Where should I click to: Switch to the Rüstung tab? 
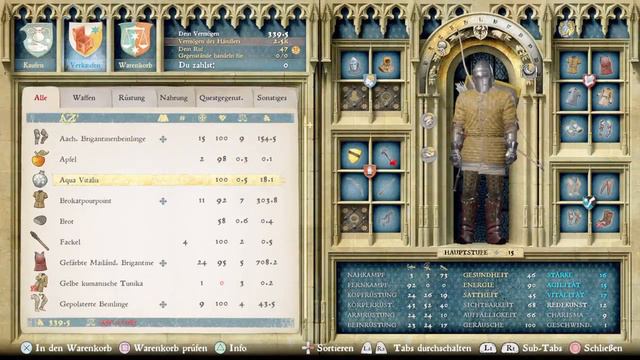131,98
